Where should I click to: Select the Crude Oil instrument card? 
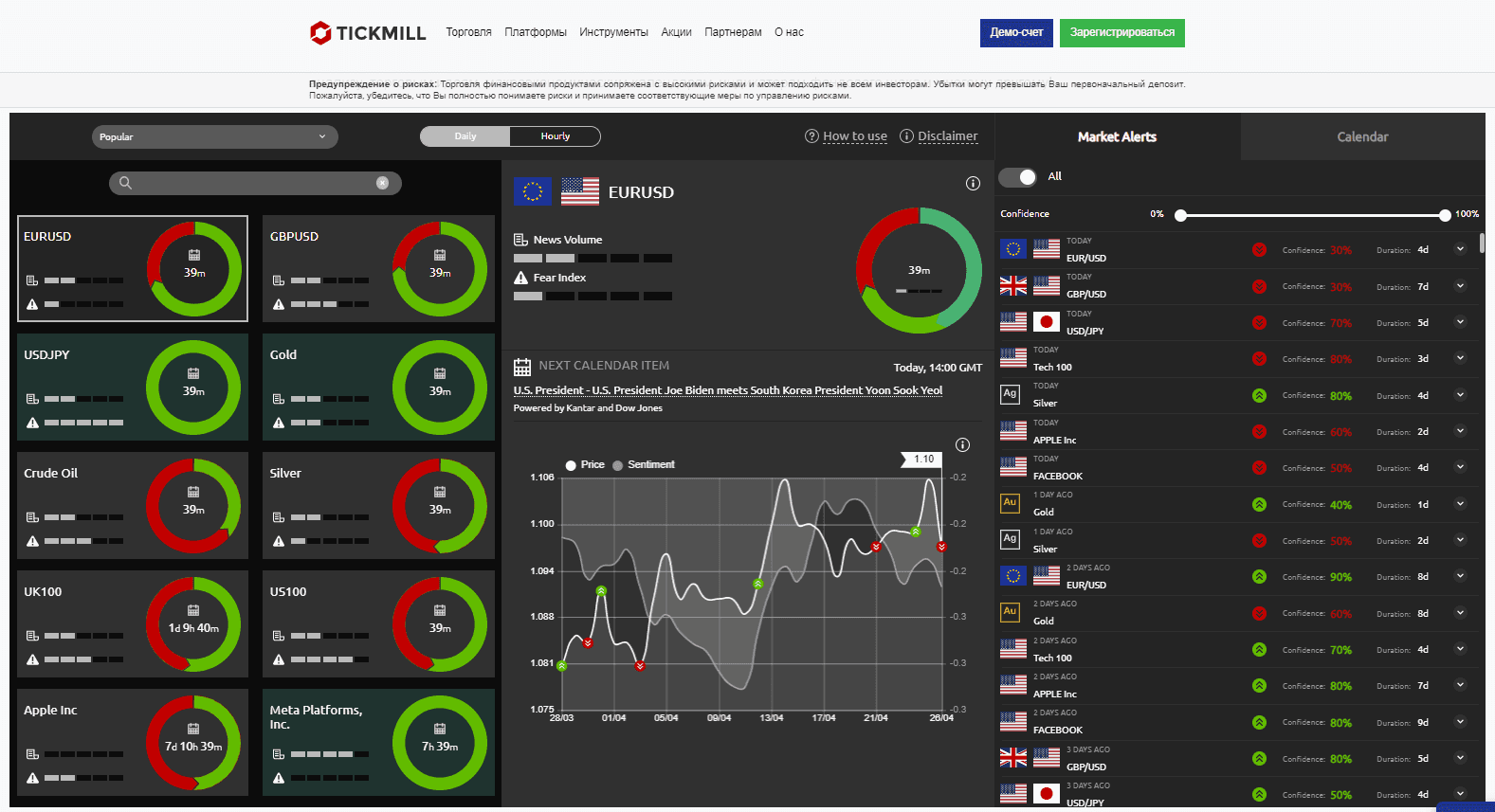point(133,505)
